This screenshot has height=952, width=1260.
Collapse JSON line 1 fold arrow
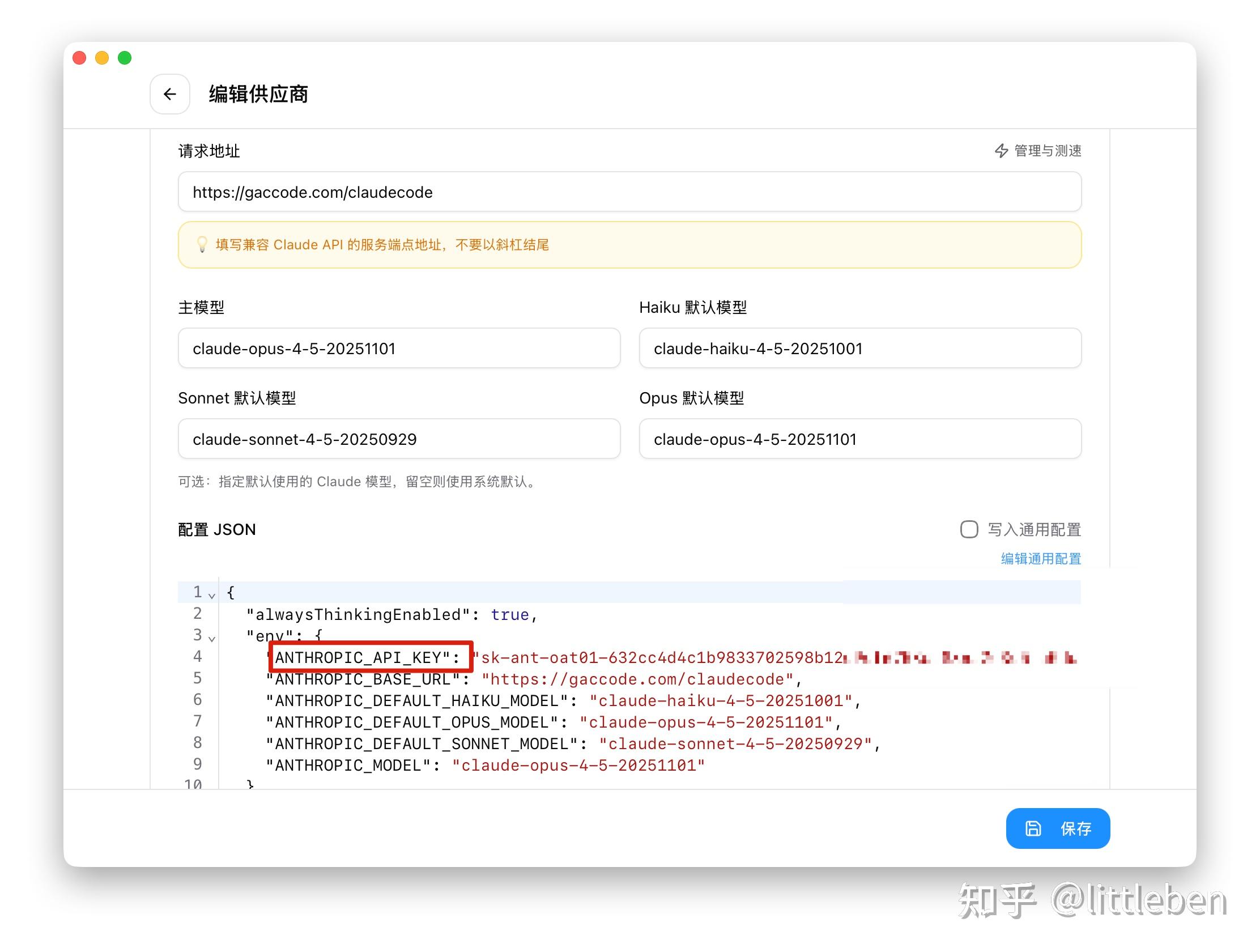(x=212, y=596)
